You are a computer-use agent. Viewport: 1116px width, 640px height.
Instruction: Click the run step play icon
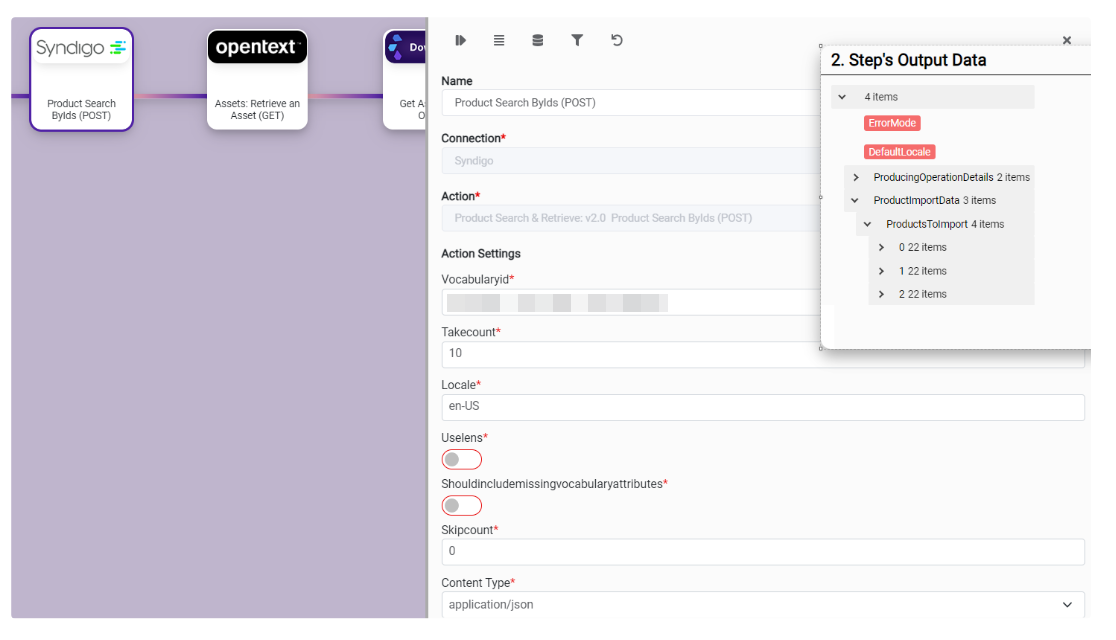460,40
